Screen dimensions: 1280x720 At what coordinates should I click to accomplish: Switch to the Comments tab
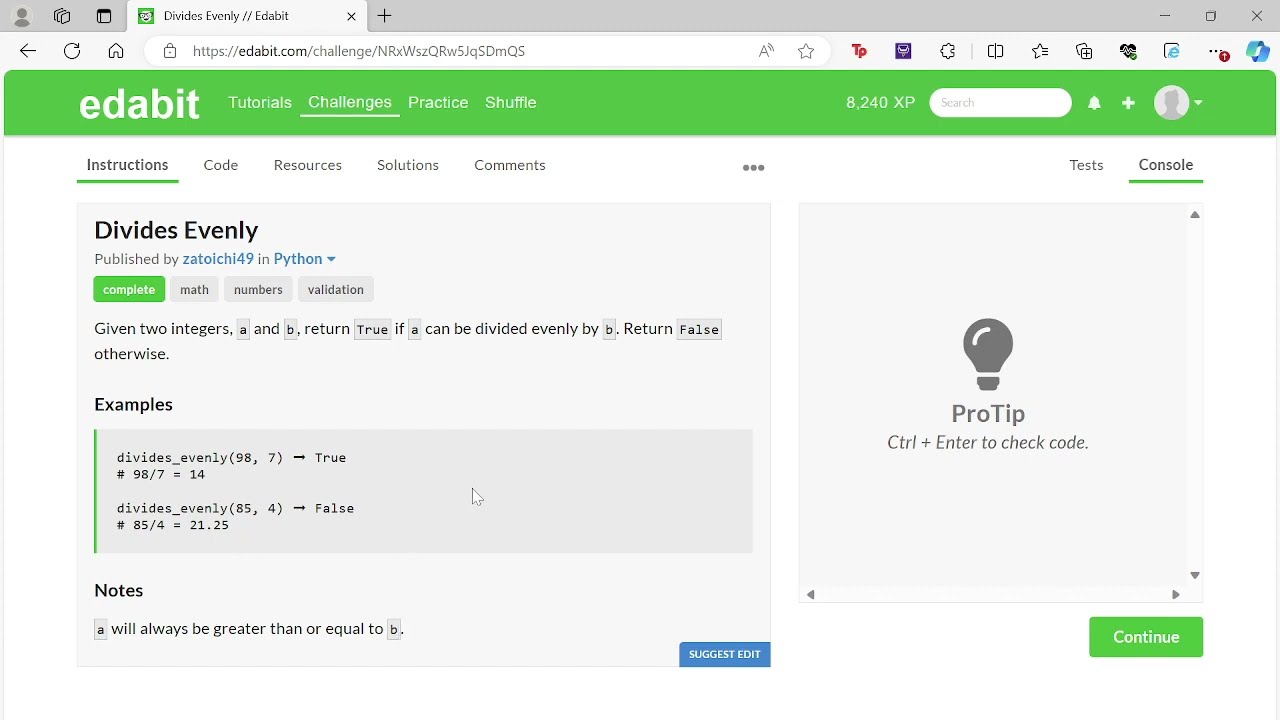pyautogui.click(x=510, y=165)
